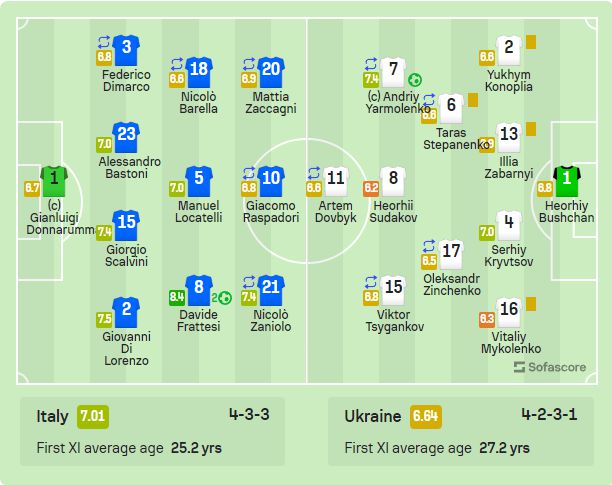Viewport: 612px width, 485px height.
Task: Select Nicolò Barella's number 18 shirt
Action: point(199,71)
